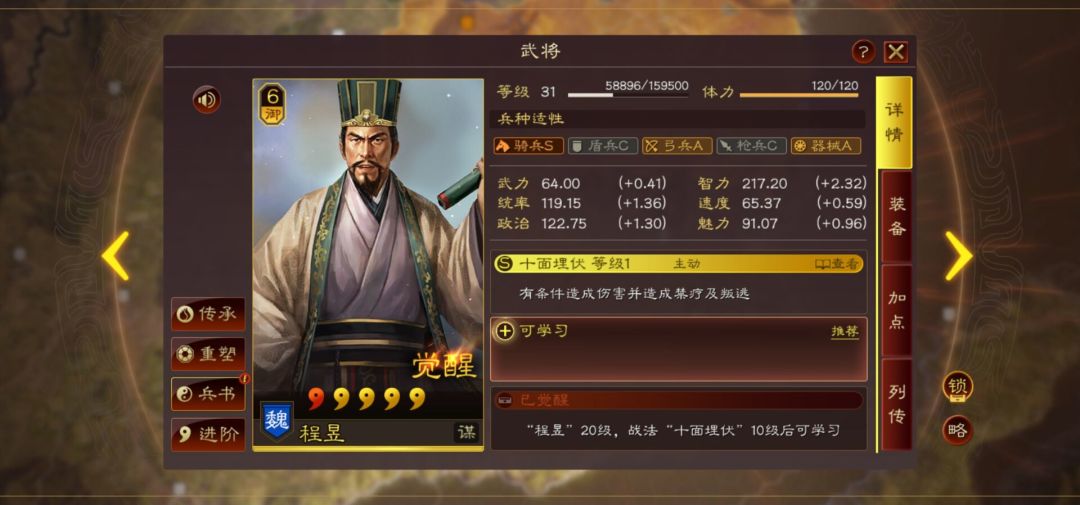The height and width of the screenshot is (505, 1080).
Task: Add a skill via 可学习 plus icon
Action: [505, 331]
